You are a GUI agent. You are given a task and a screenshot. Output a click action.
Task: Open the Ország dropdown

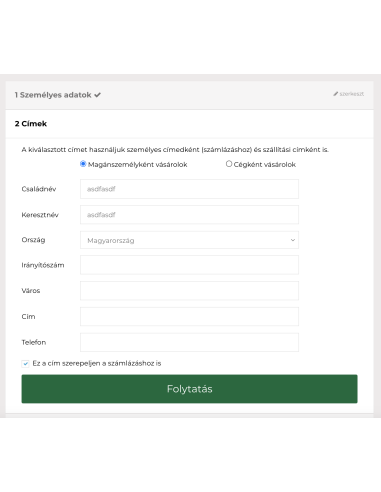coord(189,240)
